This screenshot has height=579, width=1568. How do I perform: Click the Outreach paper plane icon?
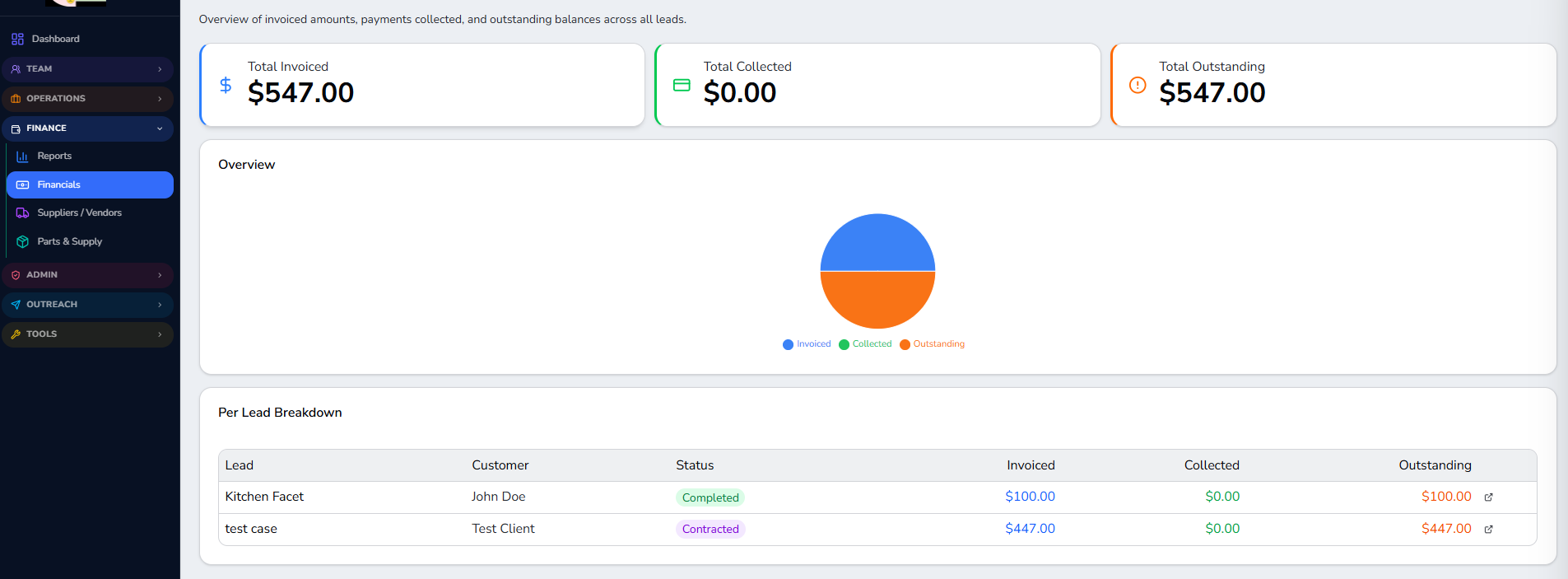point(16,305)
